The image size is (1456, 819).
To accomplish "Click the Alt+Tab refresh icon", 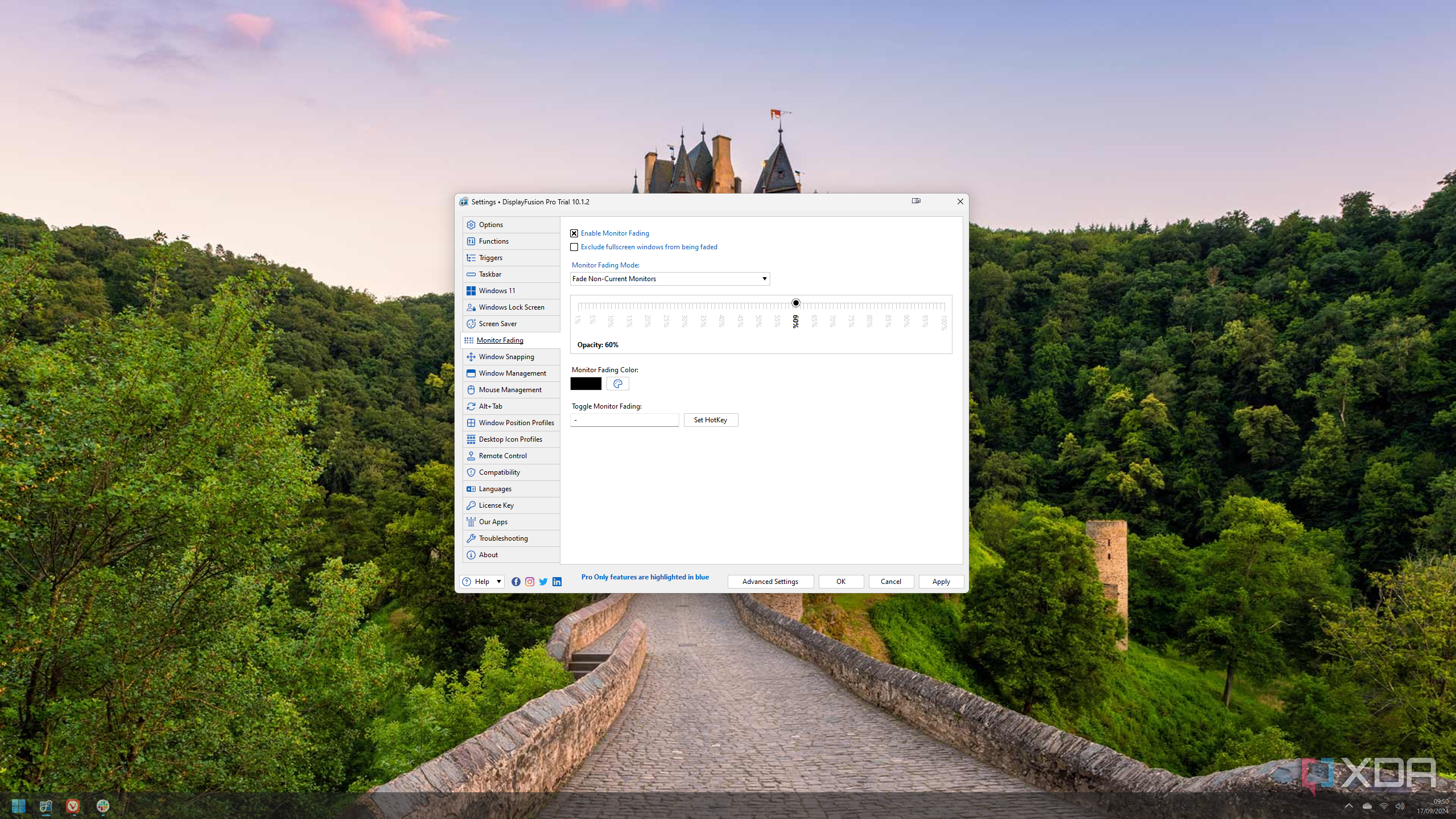I will point(471,406).
